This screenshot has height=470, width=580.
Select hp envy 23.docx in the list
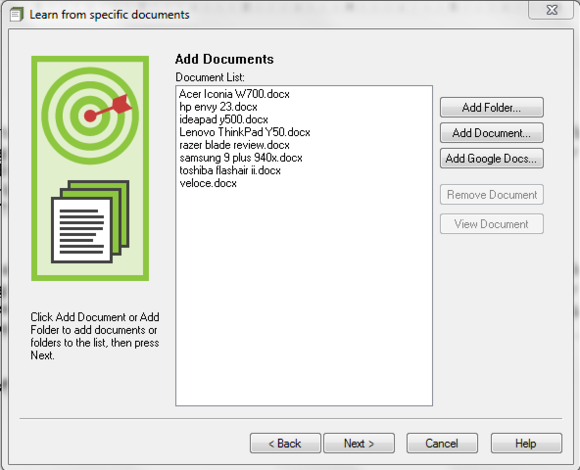[x=218, y=107]
